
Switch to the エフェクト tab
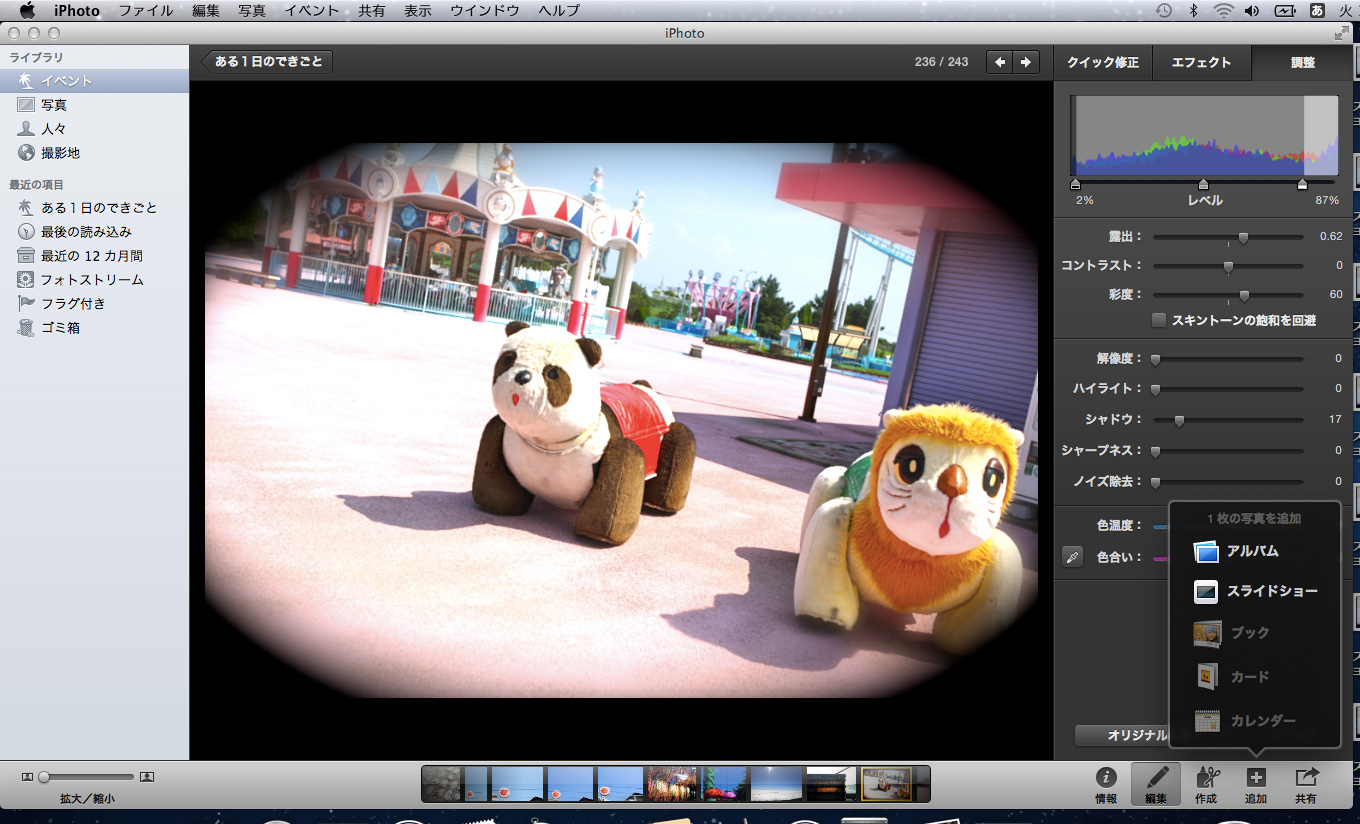tap(1201, 62)
